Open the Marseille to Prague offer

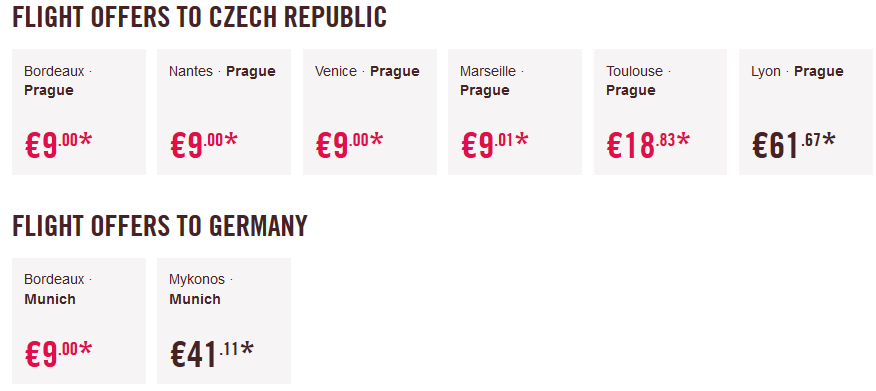coord(515,112)
